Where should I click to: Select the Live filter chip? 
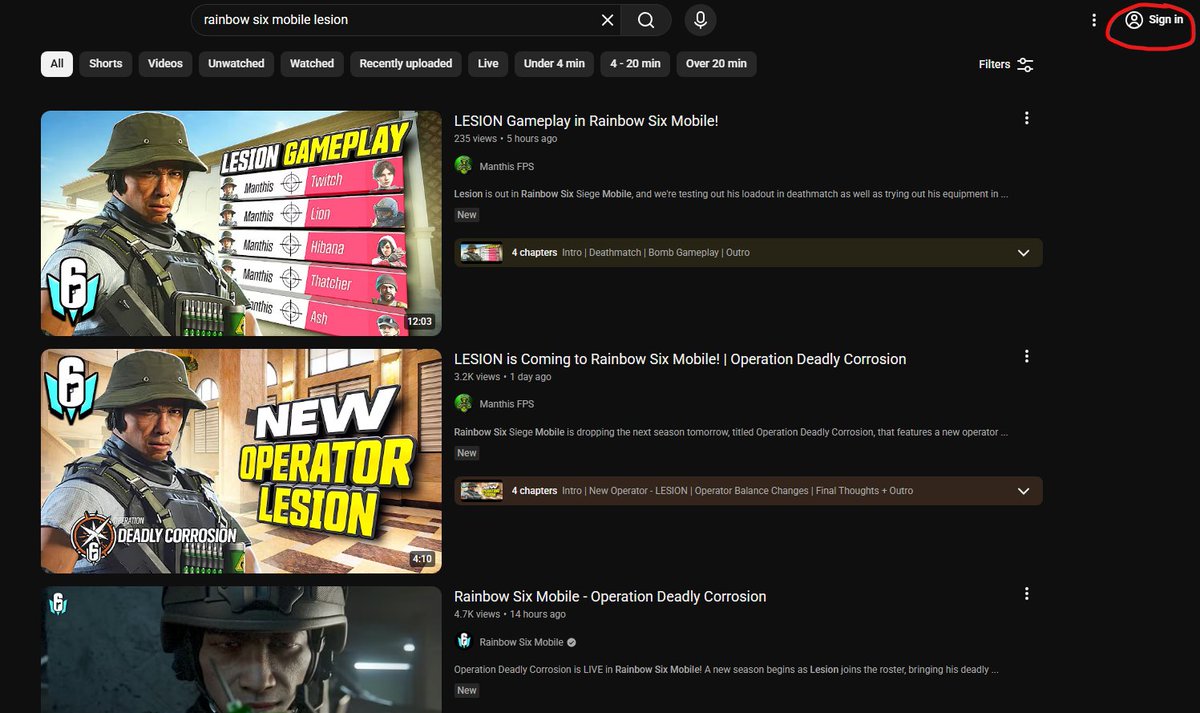[x=488, y=64]
